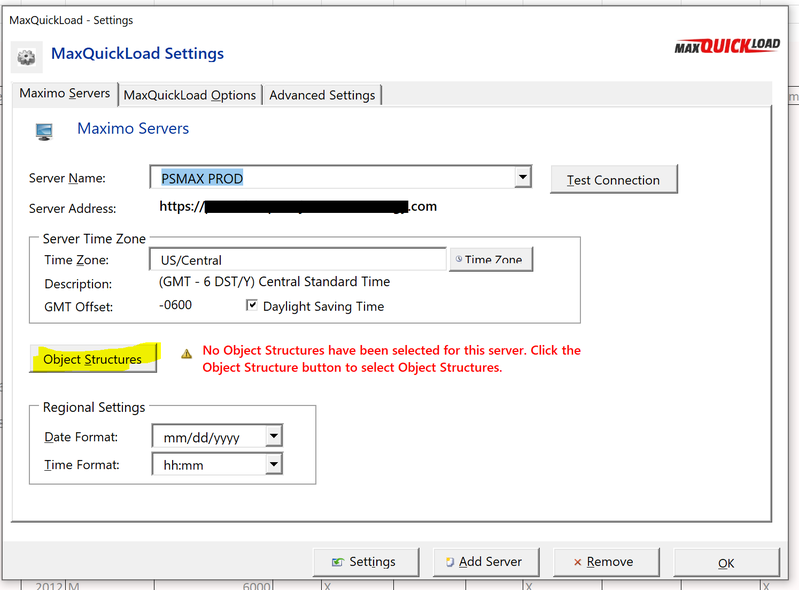Click the 'Server Time Zone' group label
This screenshot has width=799, height=590.
pos(94,239)
